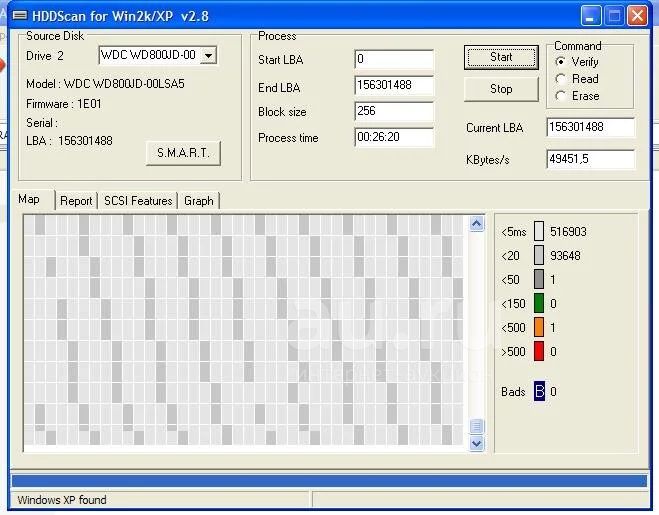Click the HDDScan title bar drive icon
This screenshot has height=515, width=659.
pos(20,16)
